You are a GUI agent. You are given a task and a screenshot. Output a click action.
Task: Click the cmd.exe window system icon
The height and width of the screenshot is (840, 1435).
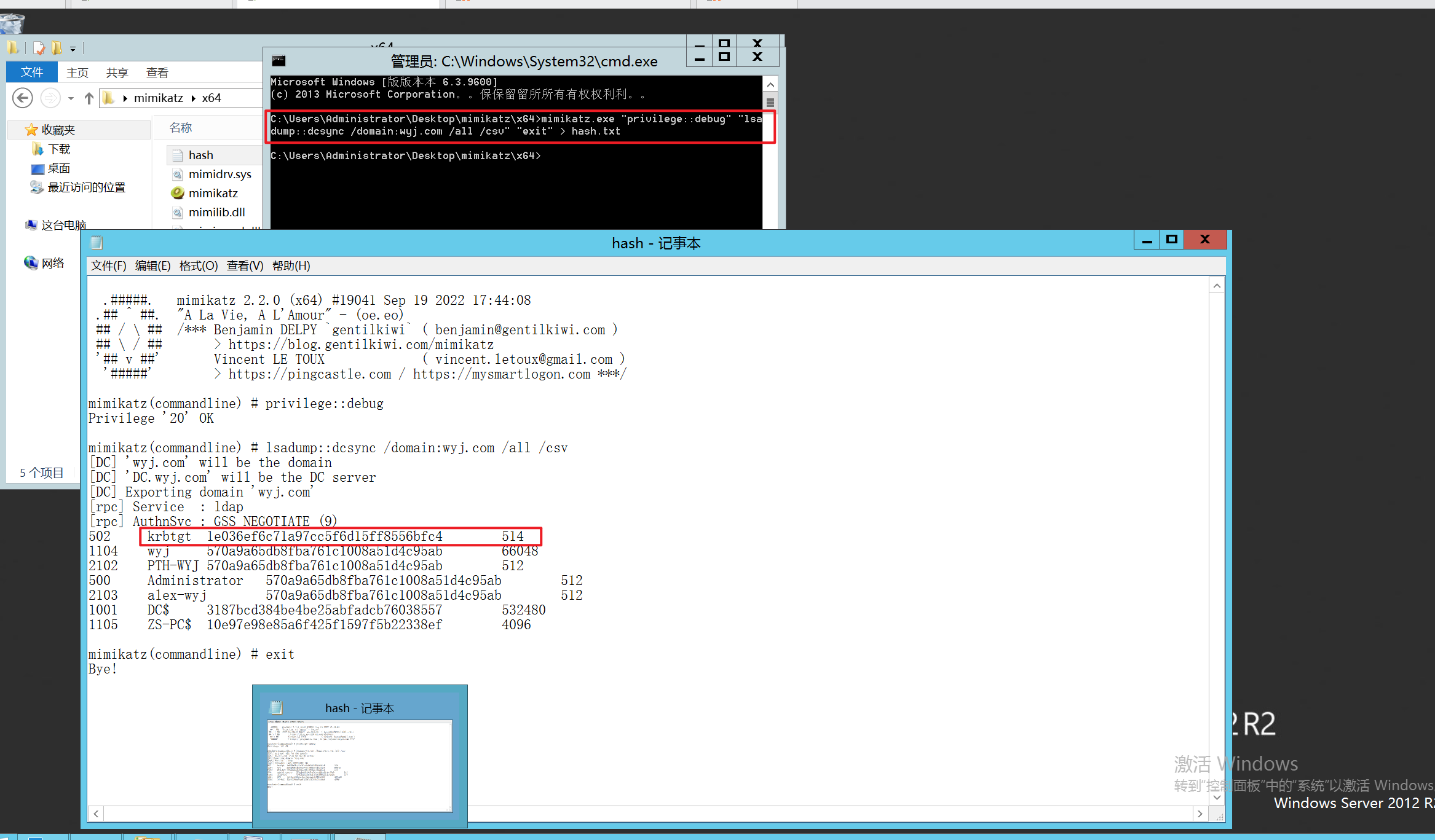pos(279,61)
